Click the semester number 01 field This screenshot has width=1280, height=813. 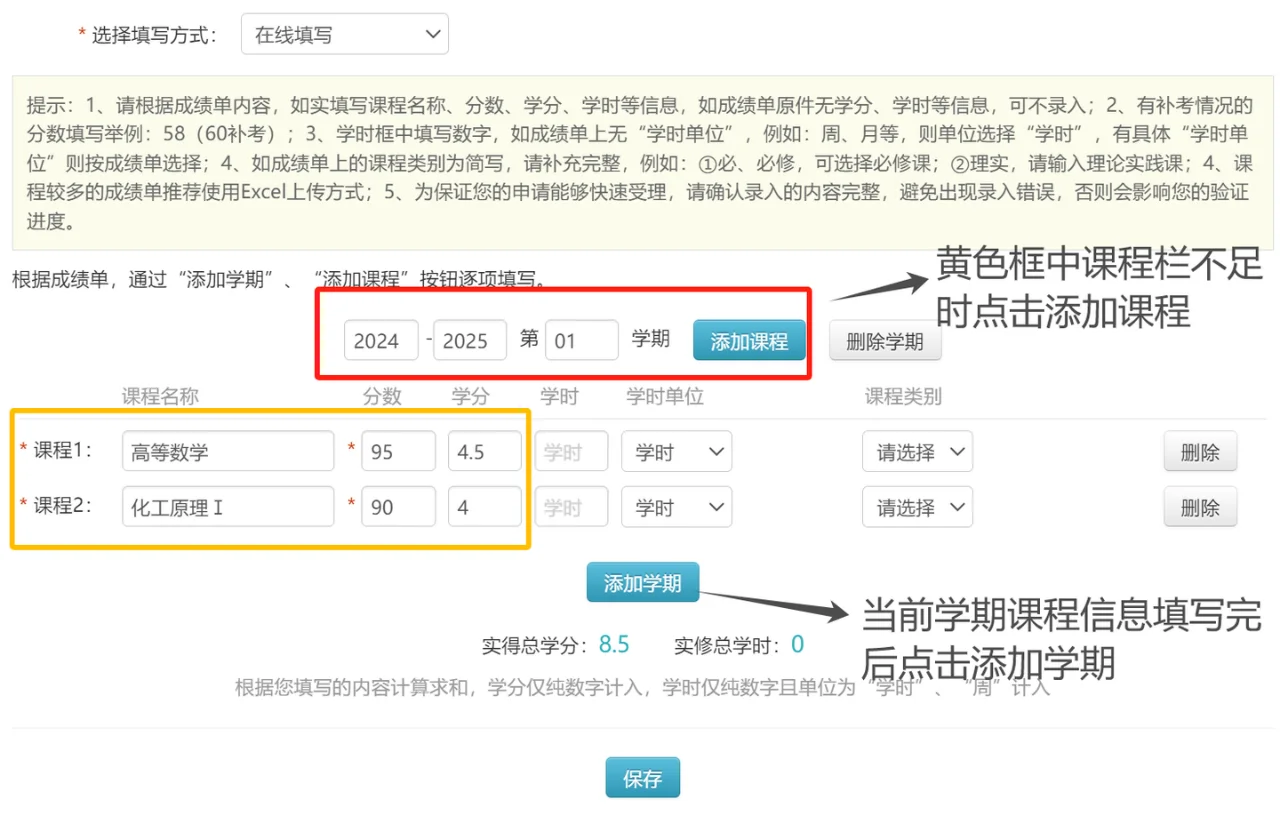(x=581, y=340)
